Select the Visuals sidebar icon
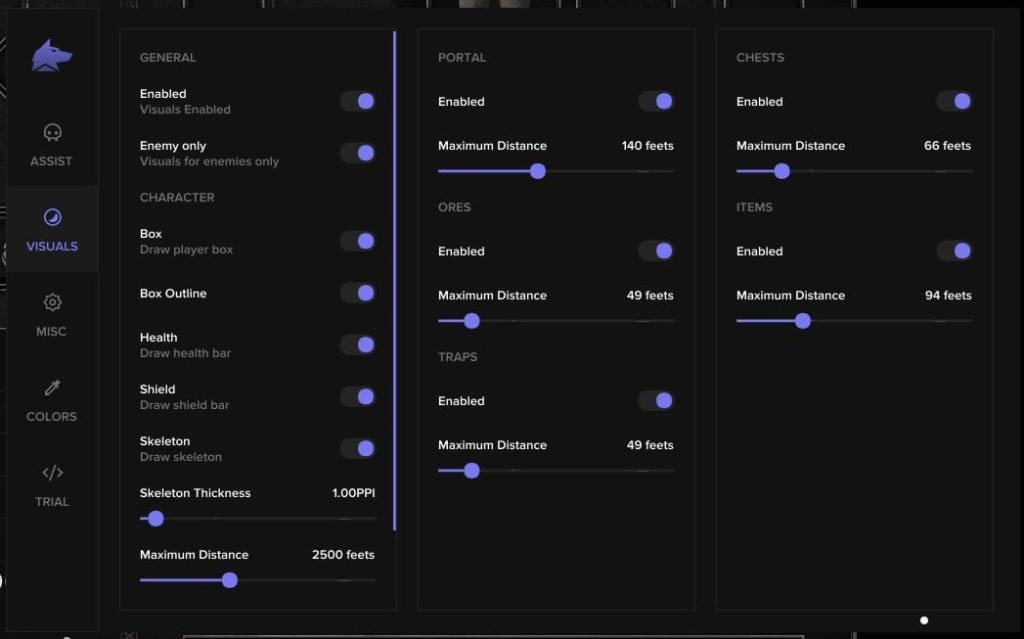The height and width of the screenshot is (639, 1024). pyautogui.click(x=52, y=218)
